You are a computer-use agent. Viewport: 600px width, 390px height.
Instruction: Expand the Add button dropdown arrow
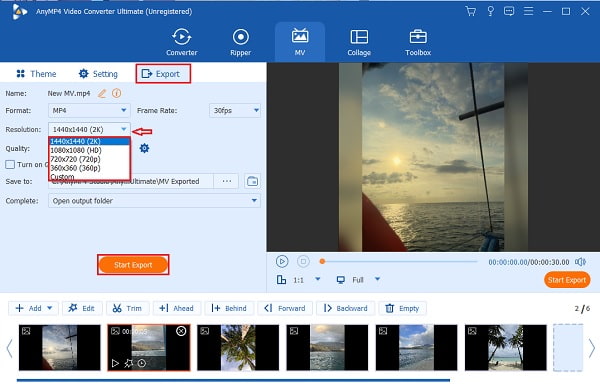pyautogui.click(x=50, y=308)
